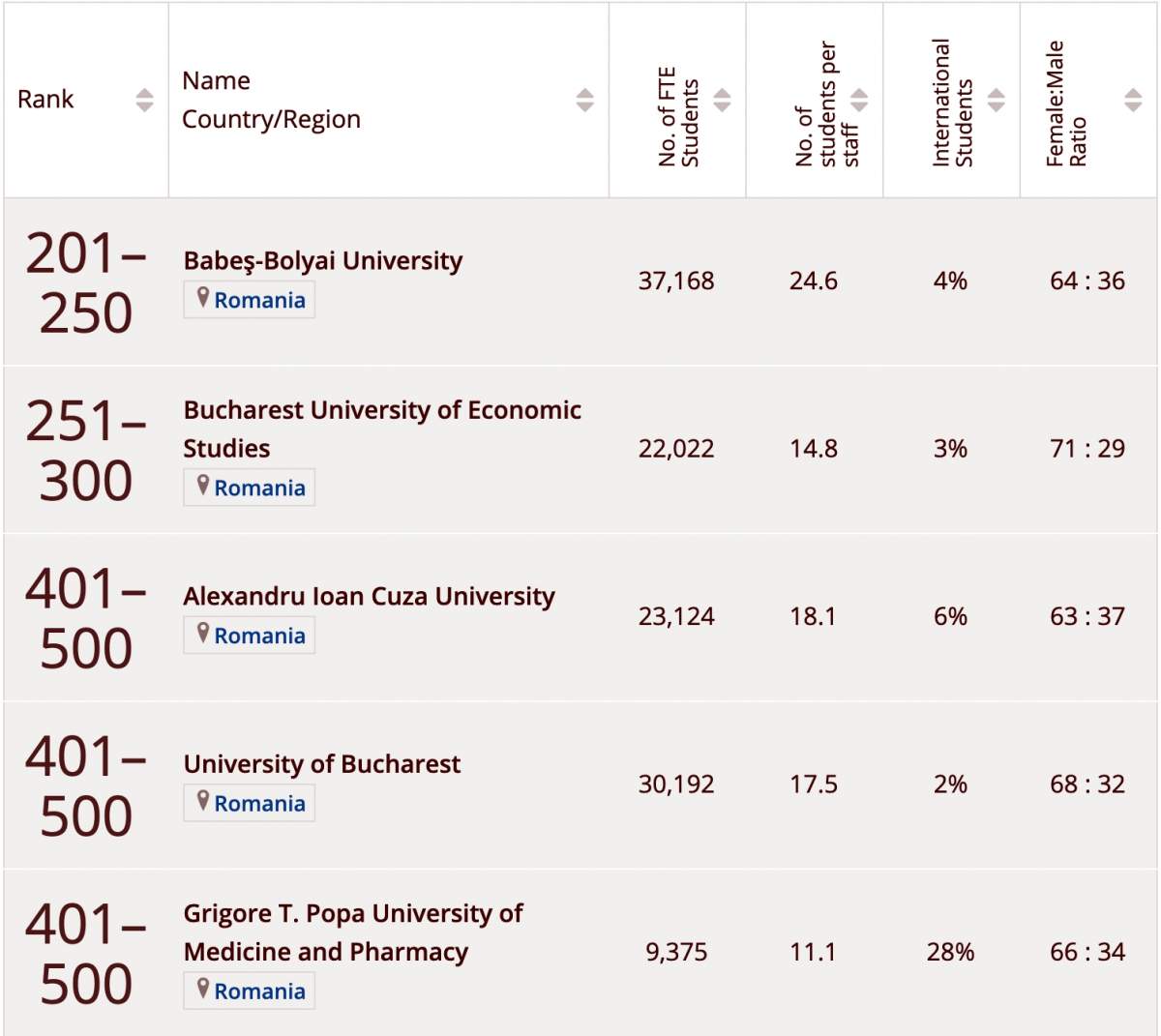Sort by students per staff arrows

(859, 100)
